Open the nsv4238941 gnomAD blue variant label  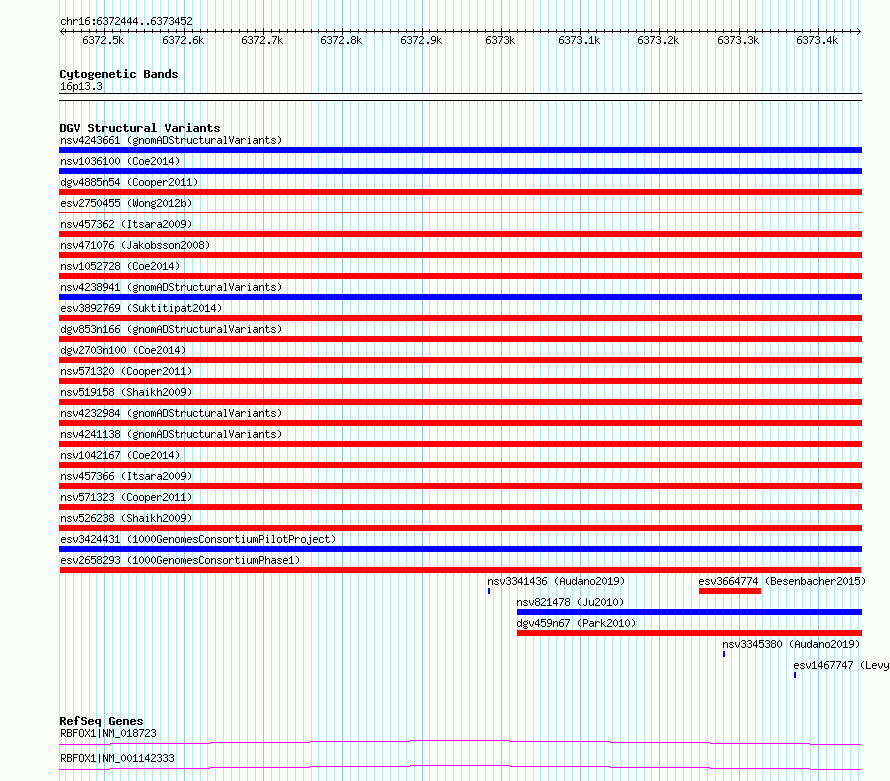tap(171, 287)
